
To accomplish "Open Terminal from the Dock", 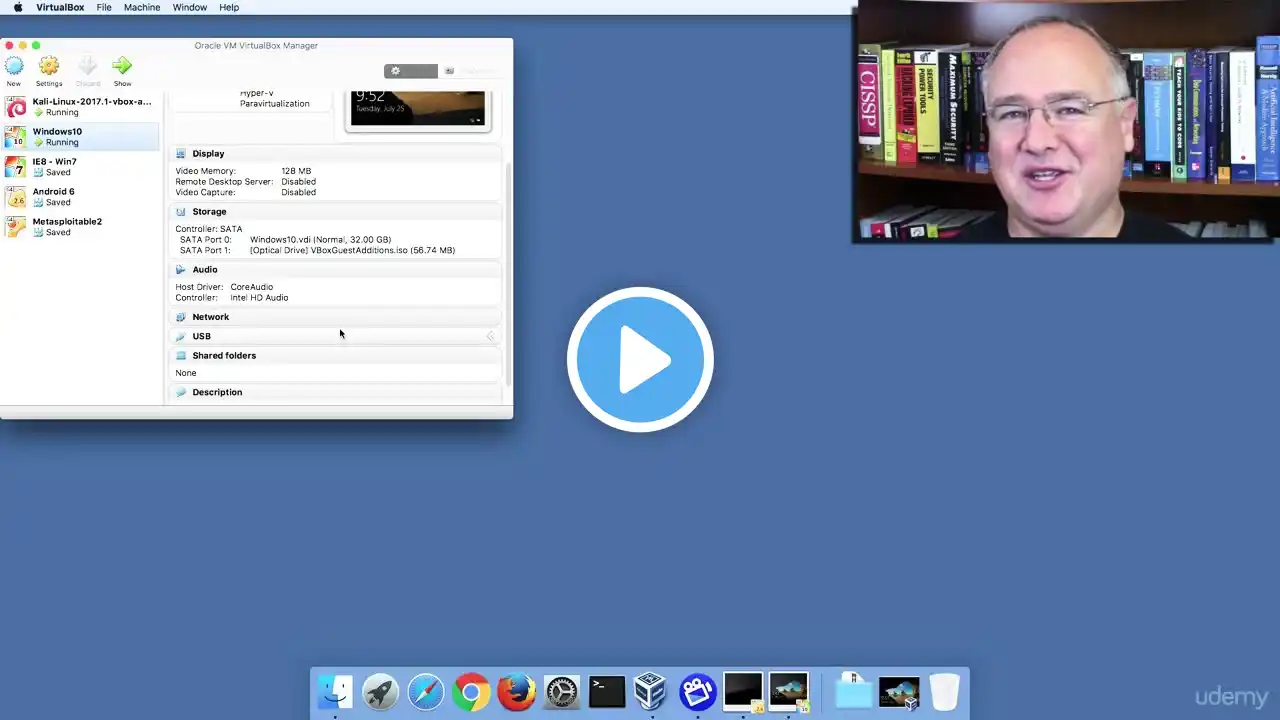I will pos(607,691).
